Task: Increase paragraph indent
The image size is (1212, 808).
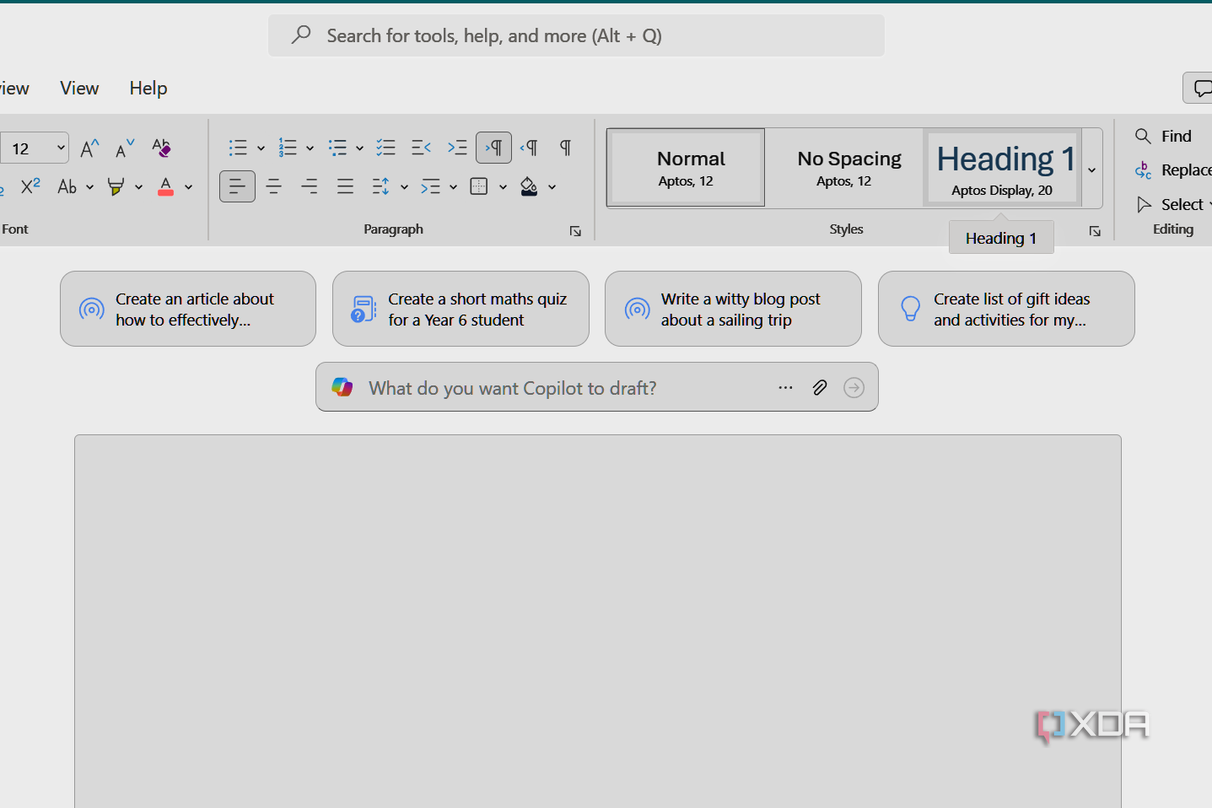Action: (x=457, y=148)
